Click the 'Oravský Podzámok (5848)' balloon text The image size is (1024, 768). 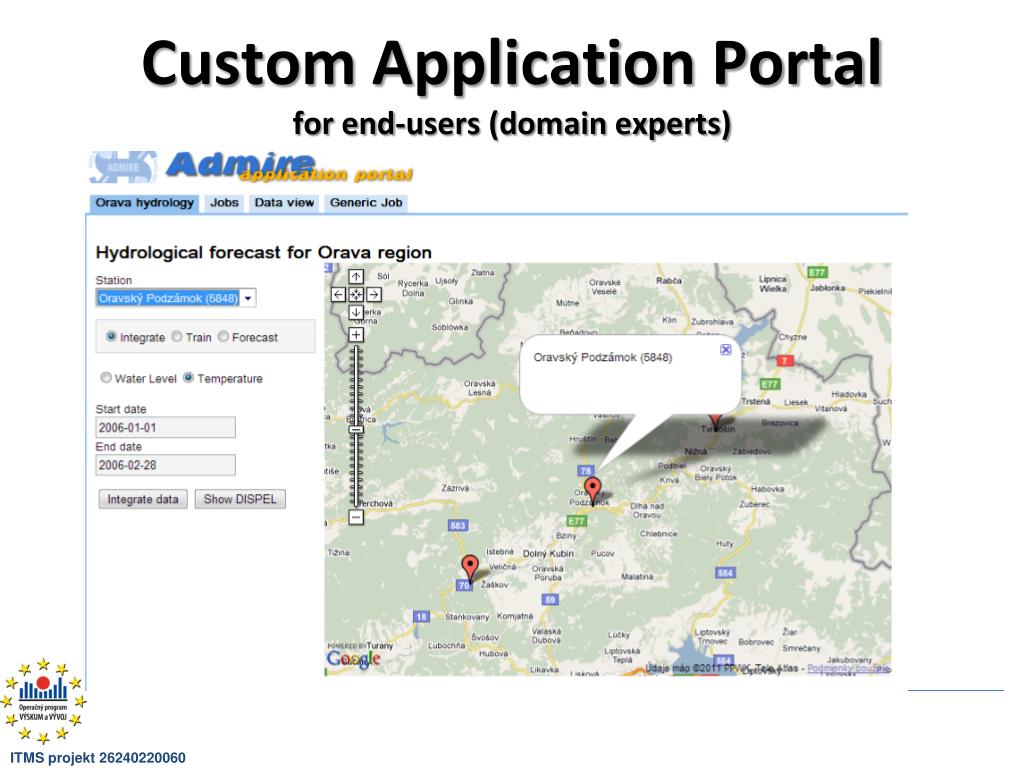[x=602, y=357]
